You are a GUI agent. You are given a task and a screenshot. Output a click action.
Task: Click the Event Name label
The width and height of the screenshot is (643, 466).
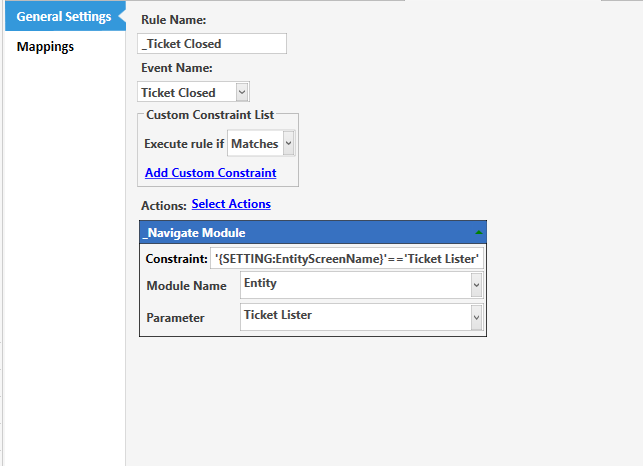click(x=177, y=68)
